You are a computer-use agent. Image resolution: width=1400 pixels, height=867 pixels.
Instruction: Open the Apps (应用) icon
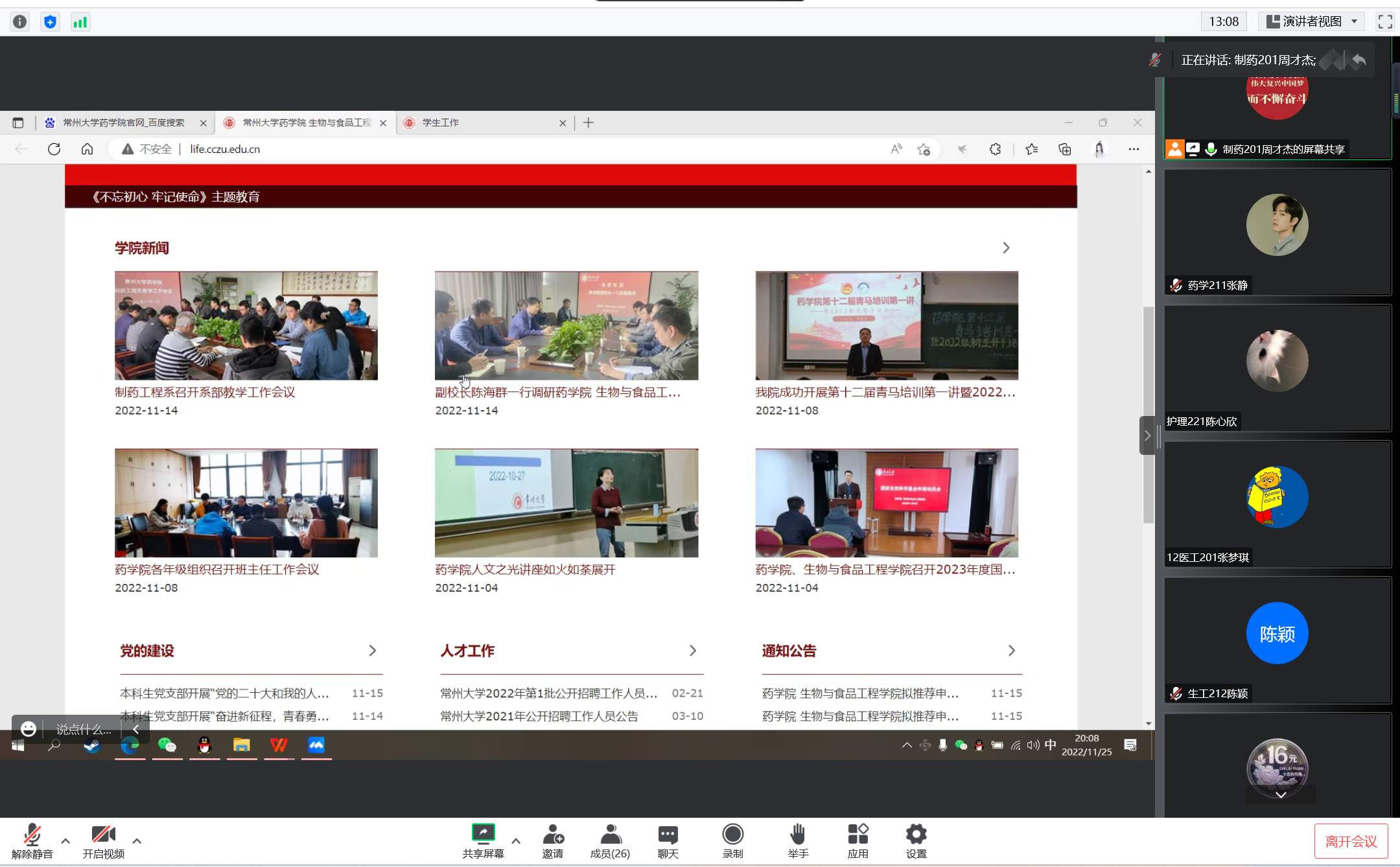coord(857,835)
